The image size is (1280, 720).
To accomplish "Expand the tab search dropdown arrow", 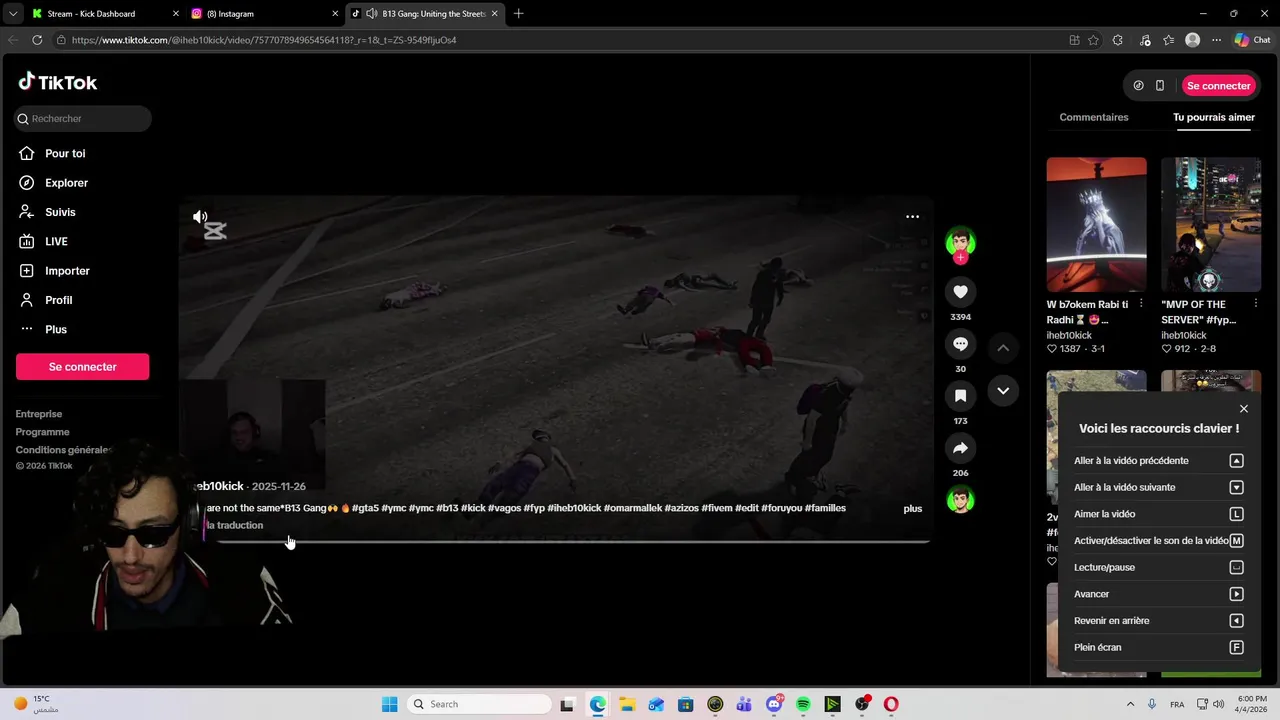I will point(12,14).
